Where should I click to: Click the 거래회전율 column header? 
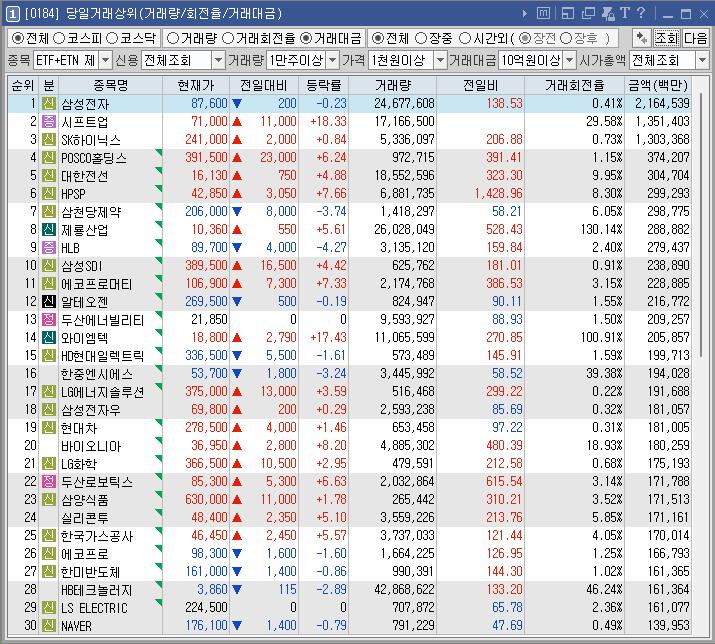tap(574, 85)
